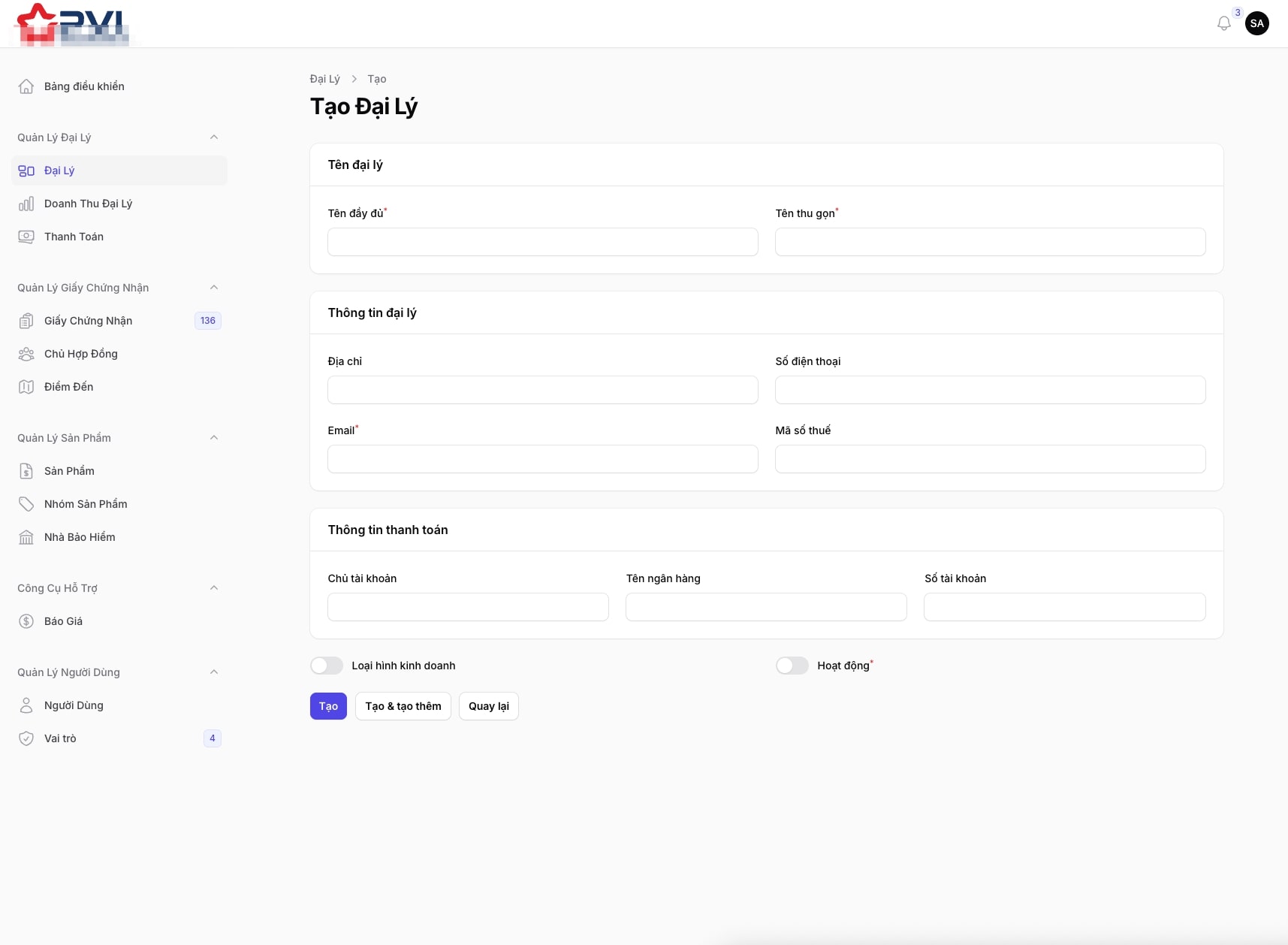Click the Nhà Bảo Hiểm building icon
1288x945 pixels.
click(x=26, y=537)
